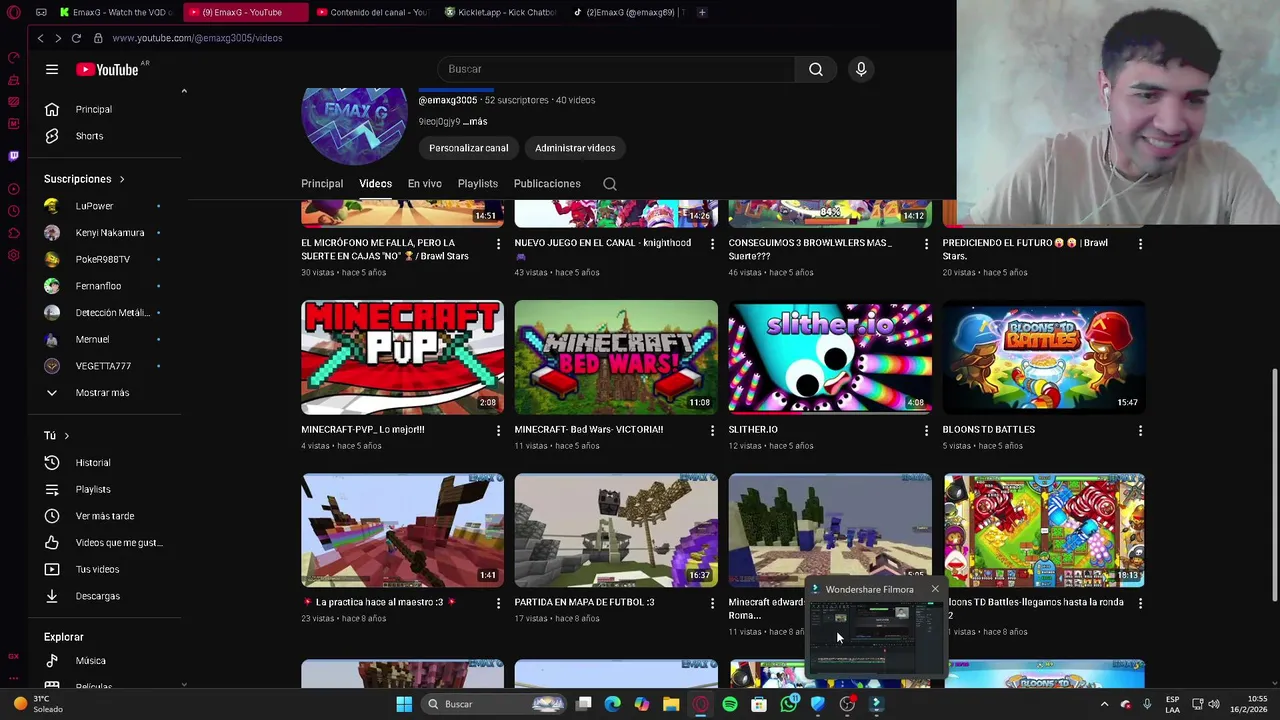Viewport: 1280px width, 720px height.
Task: Click the page vertical scrollbar
Action: tap(1274, 484)
